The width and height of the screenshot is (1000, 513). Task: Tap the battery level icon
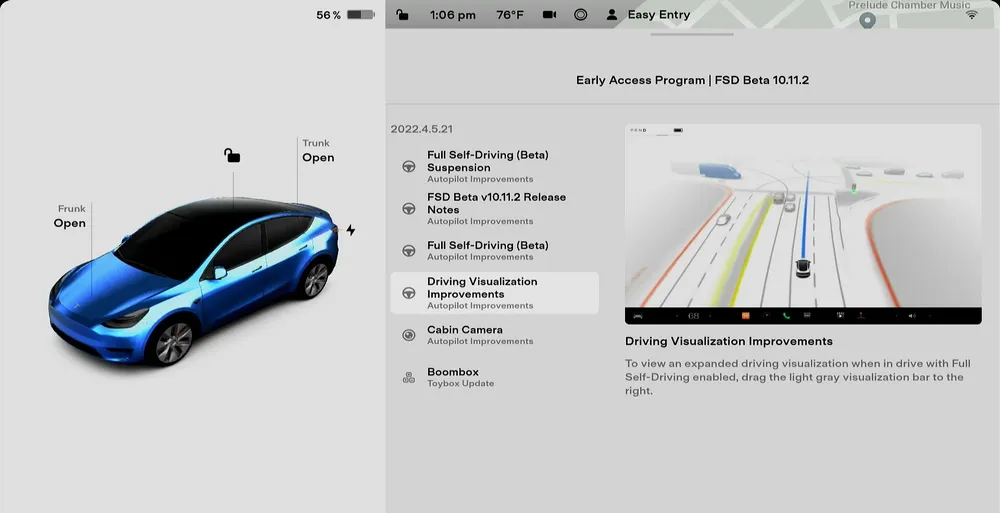[361, 14]
